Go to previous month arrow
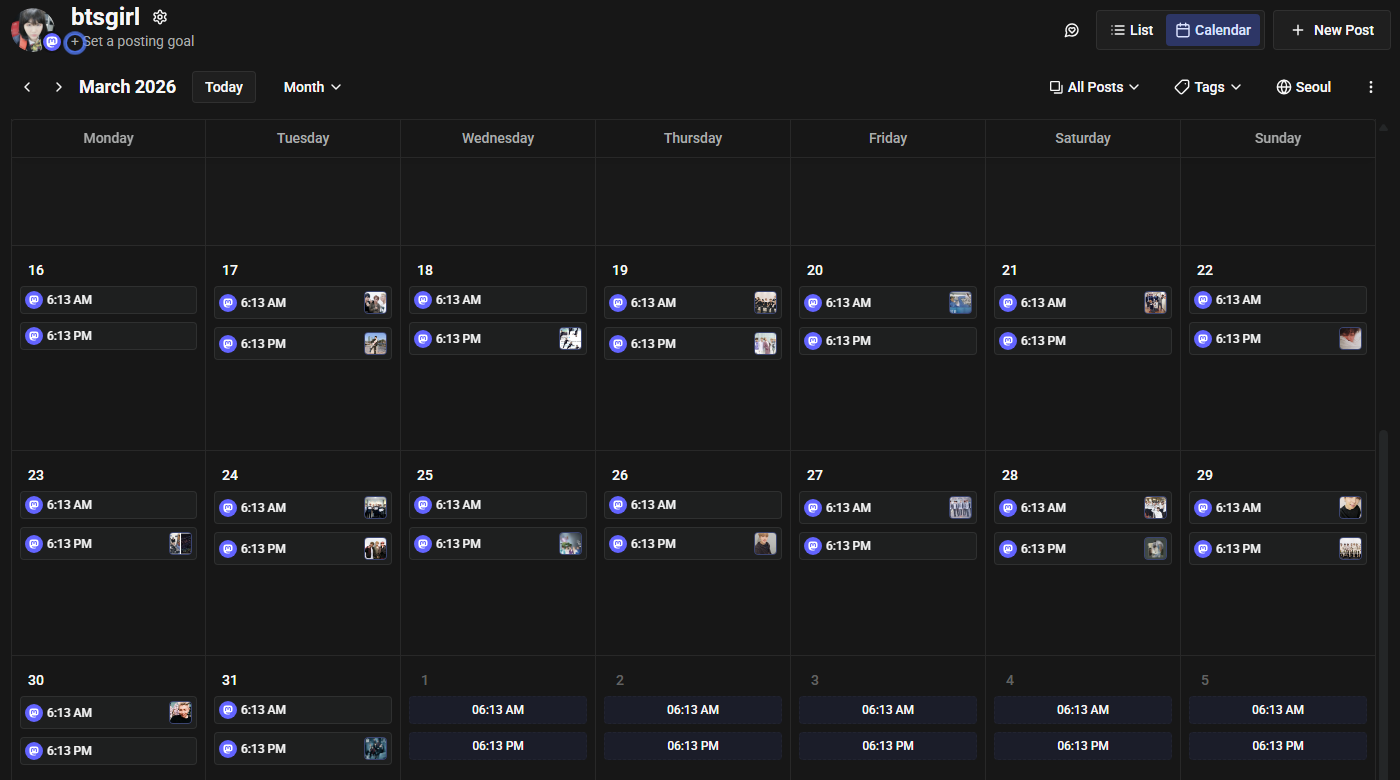This screenshot has width=1400, height=780. pos(27,87)
